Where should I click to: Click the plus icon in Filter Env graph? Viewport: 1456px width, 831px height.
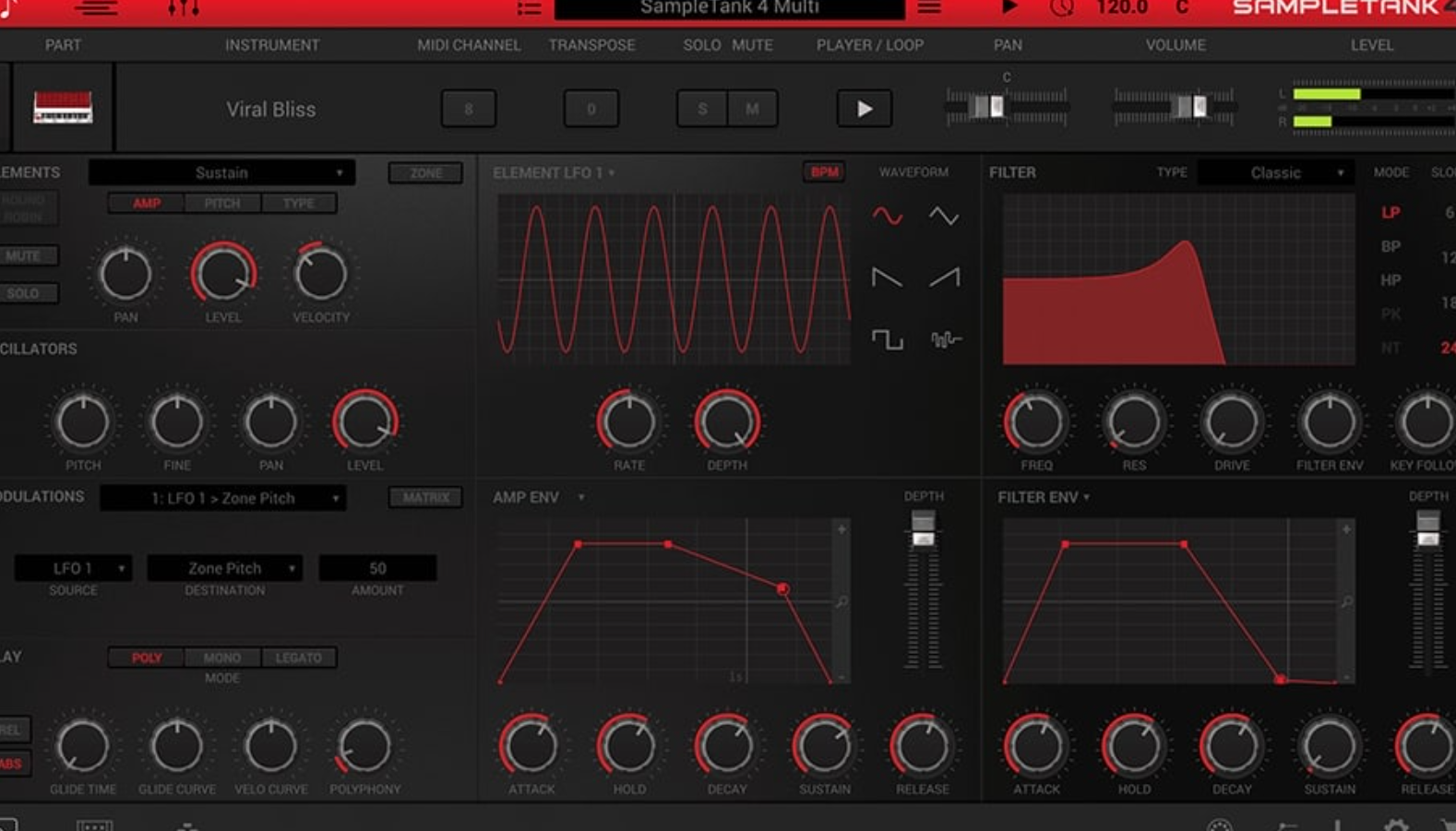1346,529
